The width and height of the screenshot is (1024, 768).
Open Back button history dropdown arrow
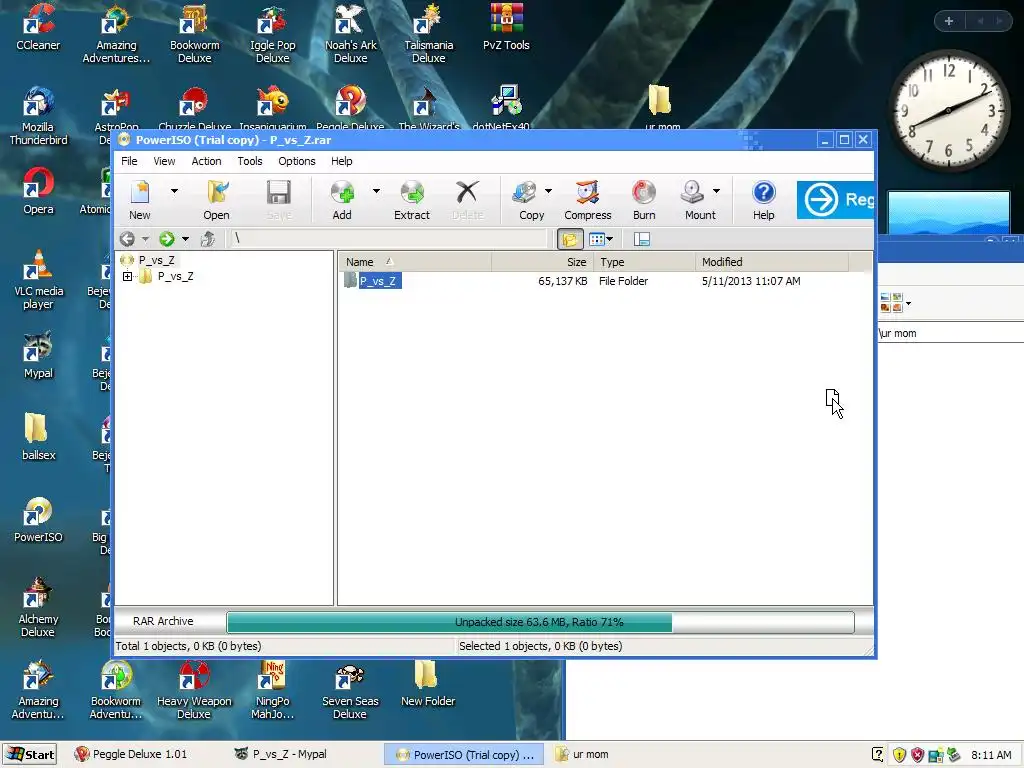tap(145, 239)
